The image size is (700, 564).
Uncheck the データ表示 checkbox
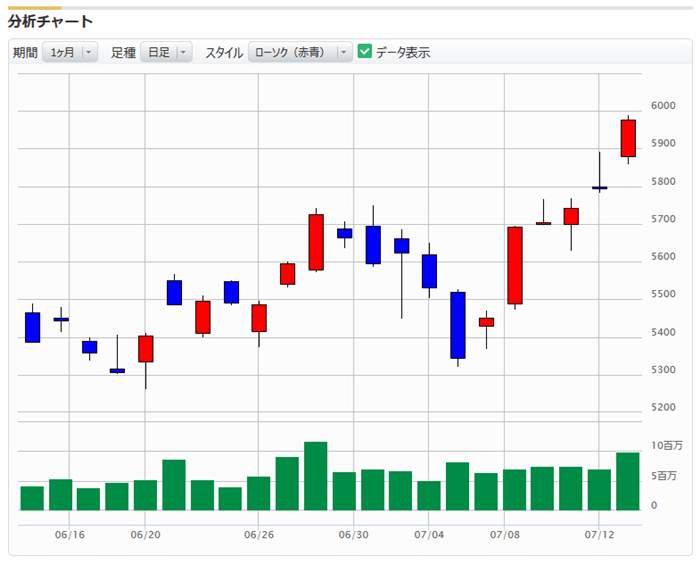365,52
